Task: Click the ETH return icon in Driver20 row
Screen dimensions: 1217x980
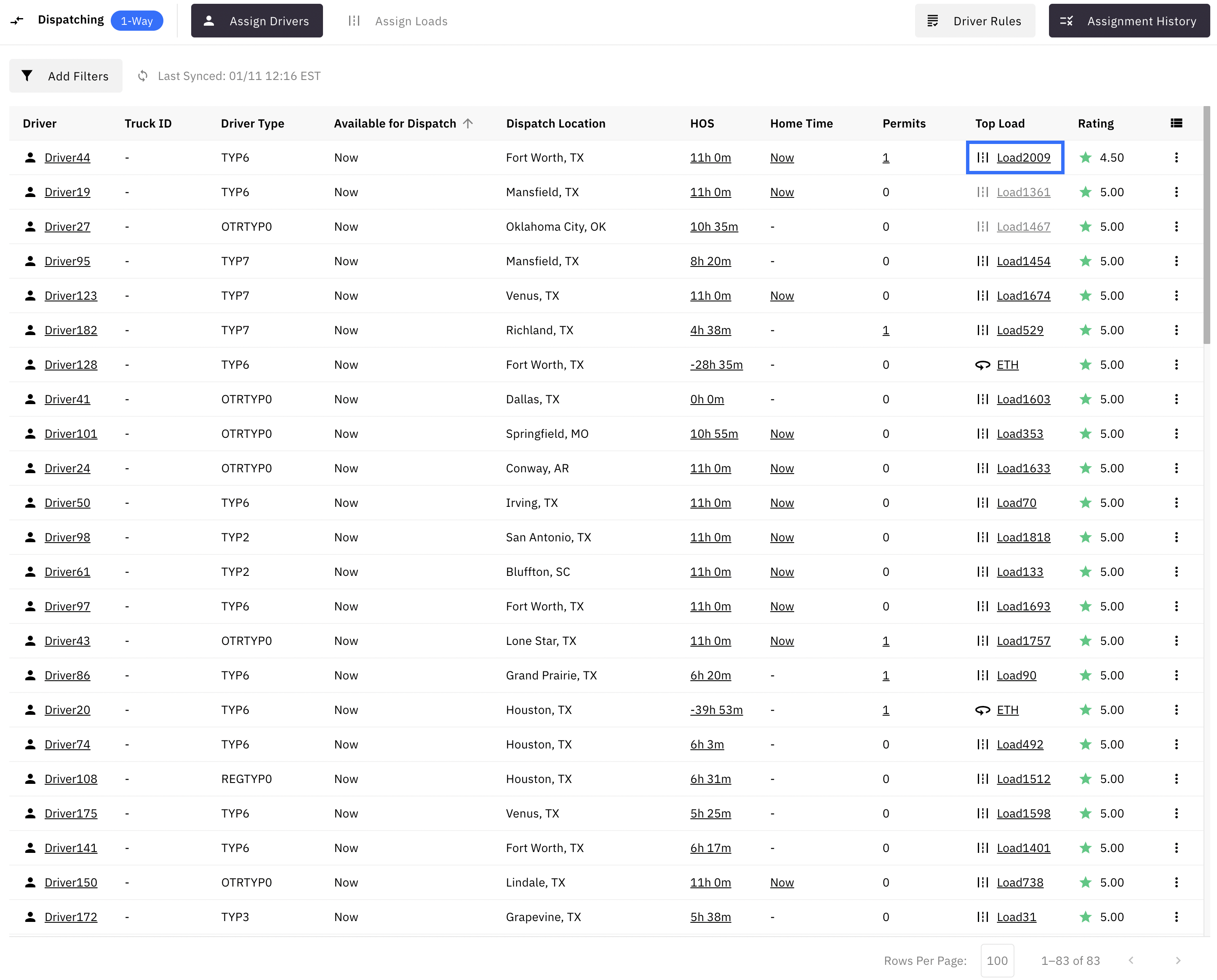Action: [982, 710]
